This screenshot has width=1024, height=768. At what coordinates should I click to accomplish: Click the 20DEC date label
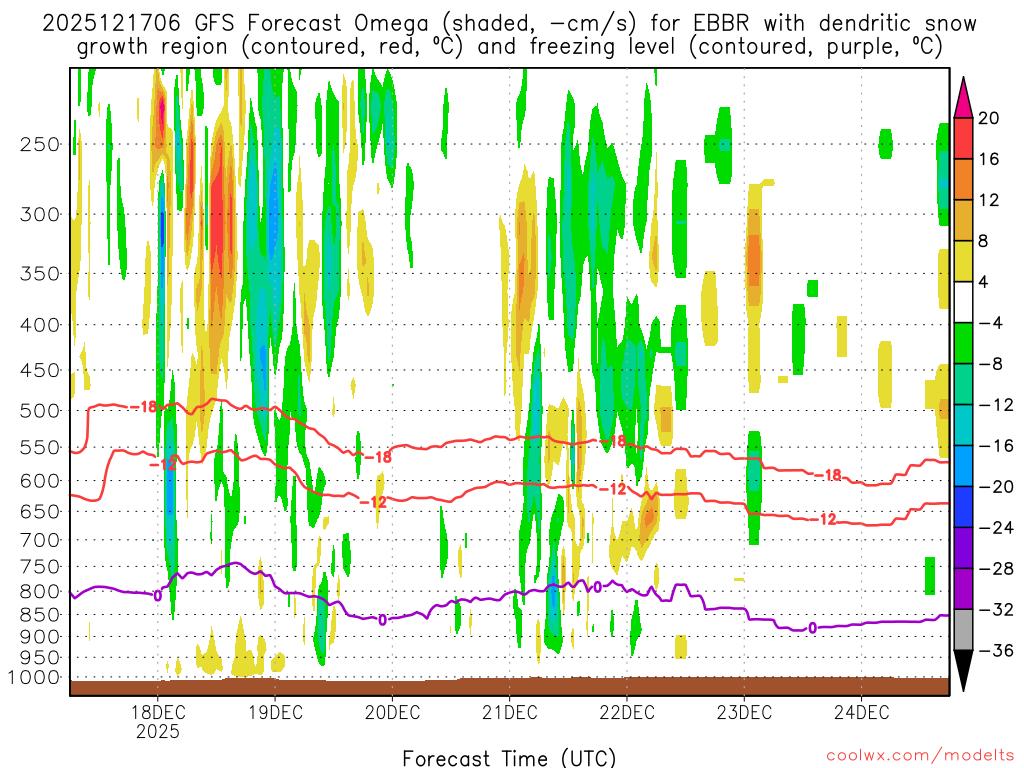(x=392, y=712)
